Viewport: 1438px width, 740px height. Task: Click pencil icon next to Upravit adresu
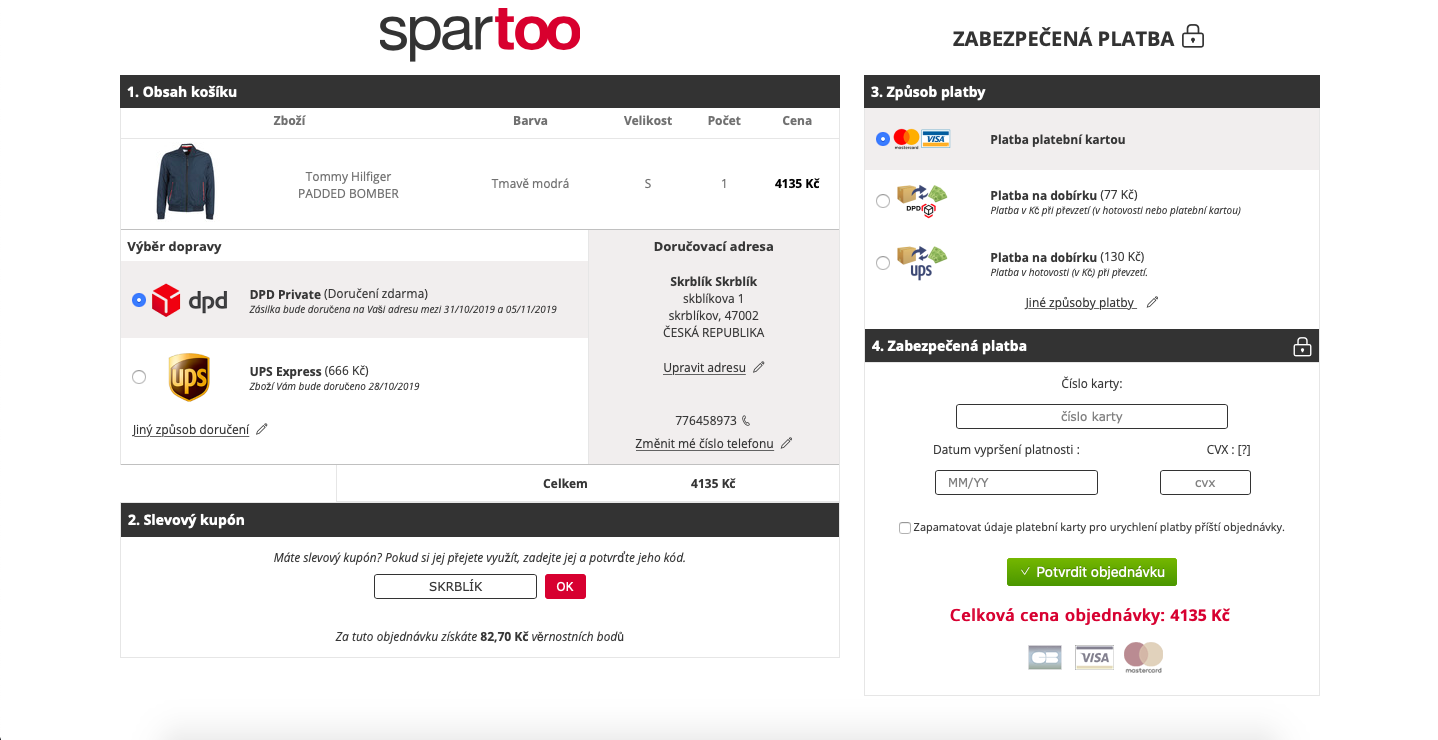[759, 367]
